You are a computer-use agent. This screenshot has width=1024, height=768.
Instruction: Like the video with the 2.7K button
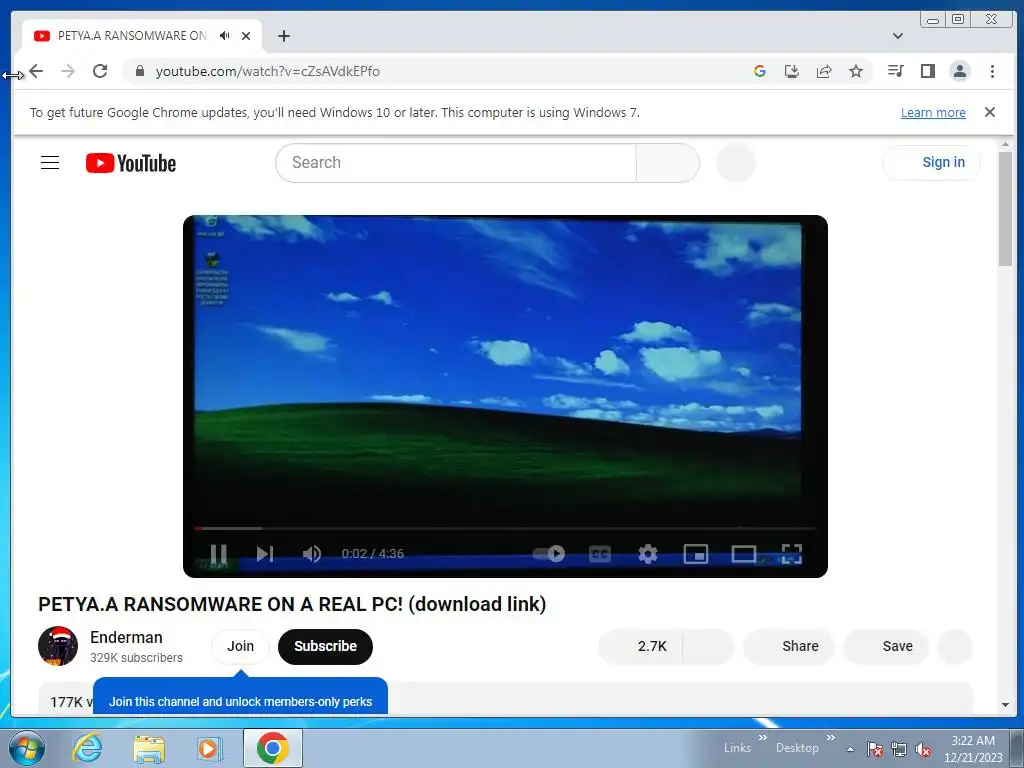tap(640, 647)
